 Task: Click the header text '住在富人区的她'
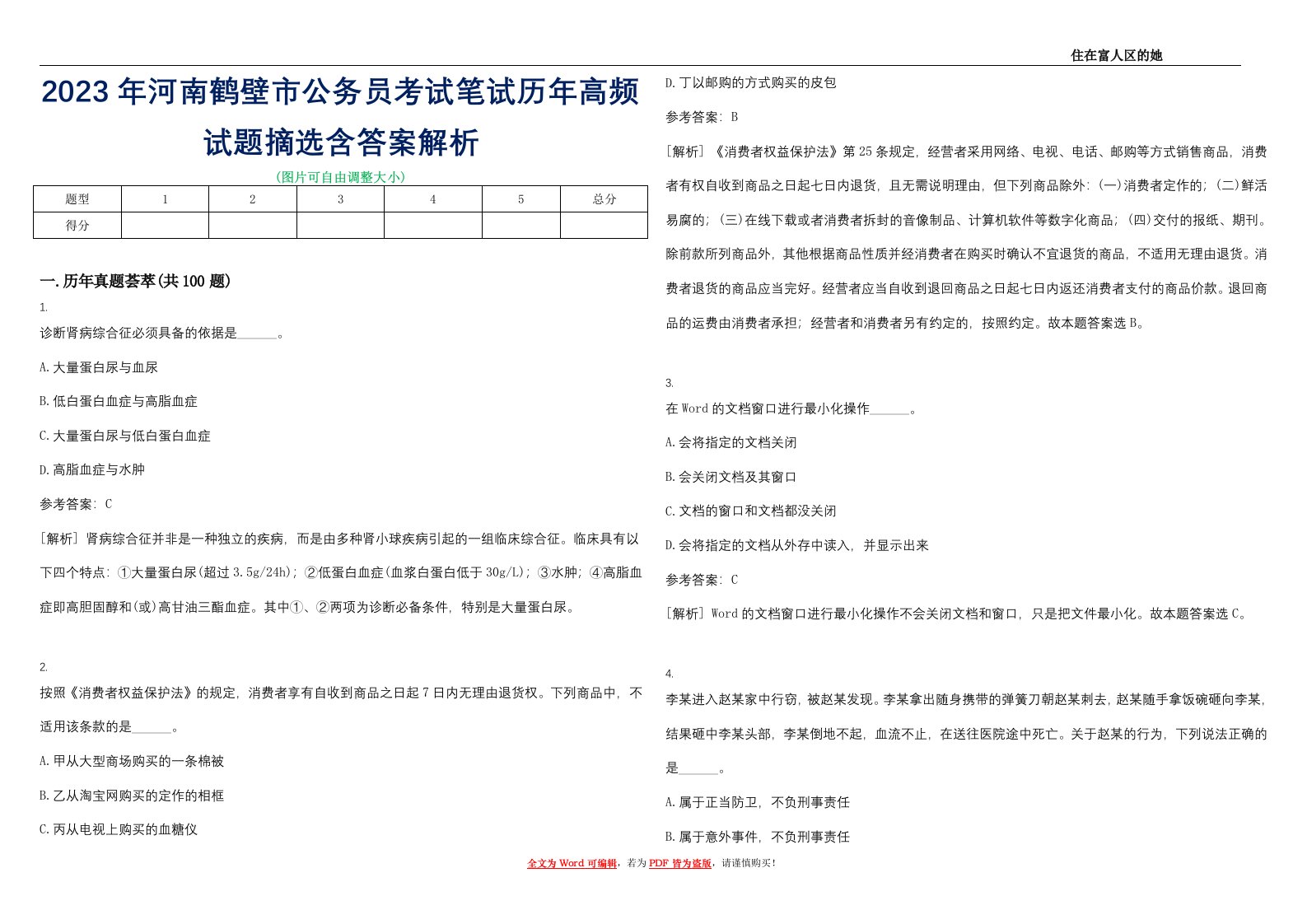(1116, 55)
